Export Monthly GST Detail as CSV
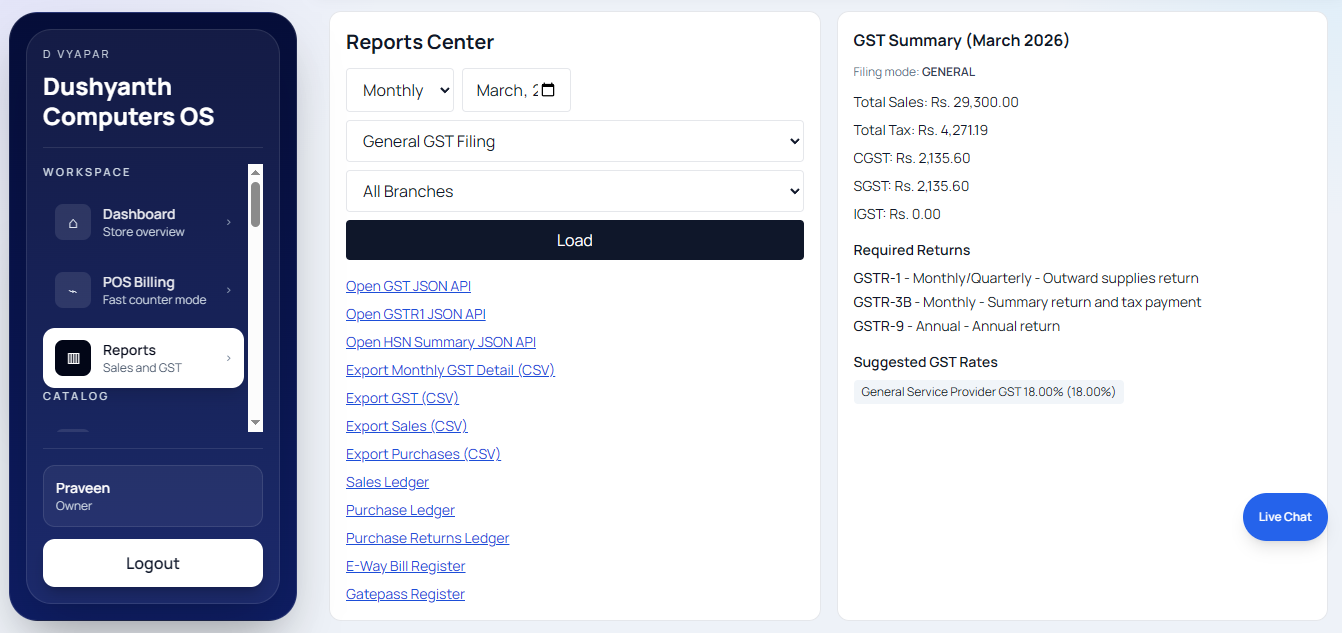Image resolution: width=1342 pixels, height=633 pixels. 450,369
